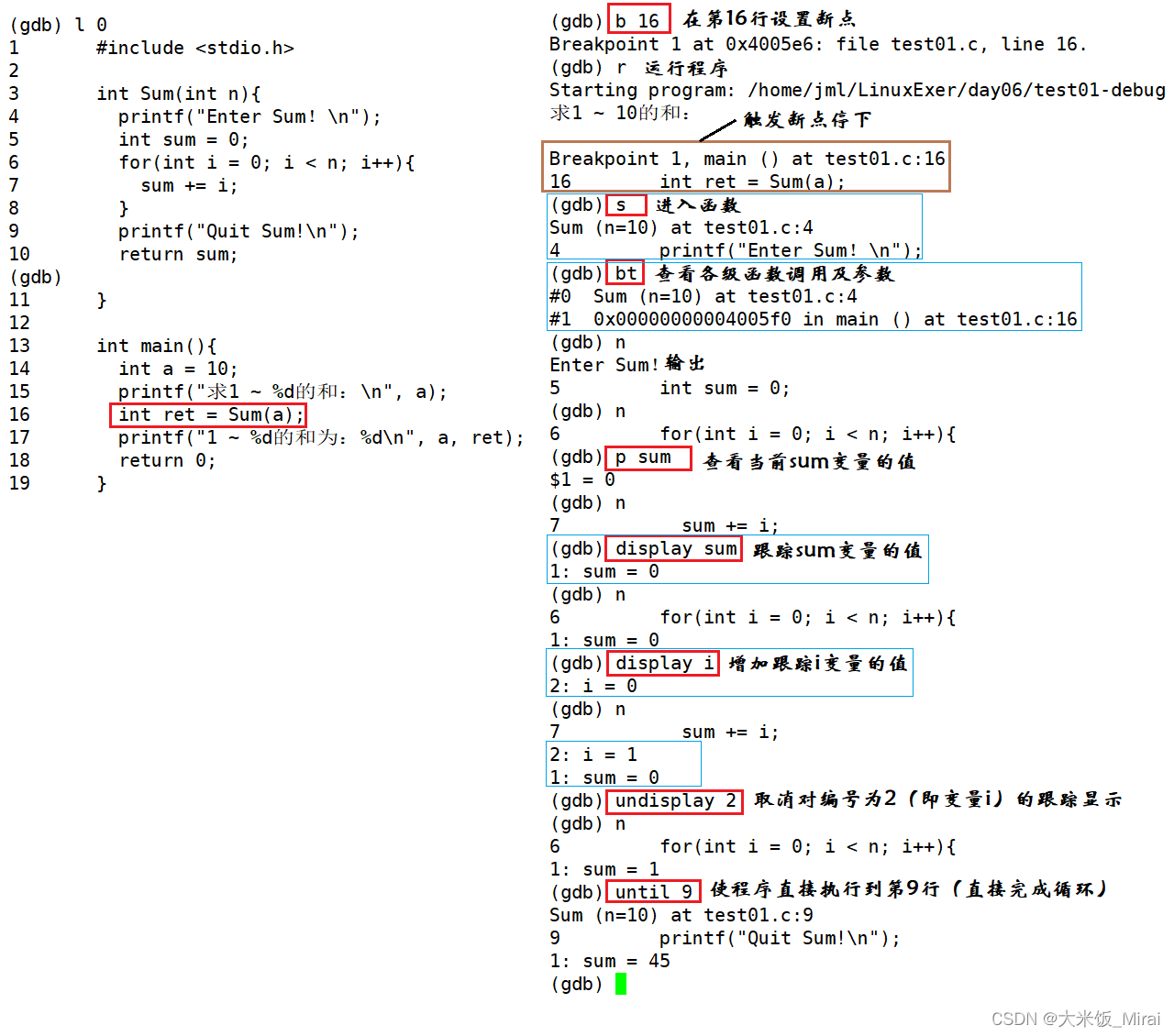Click the program output '求1 ~ 10的和:'
1174x1036 pixels.
tap(620, 113)
